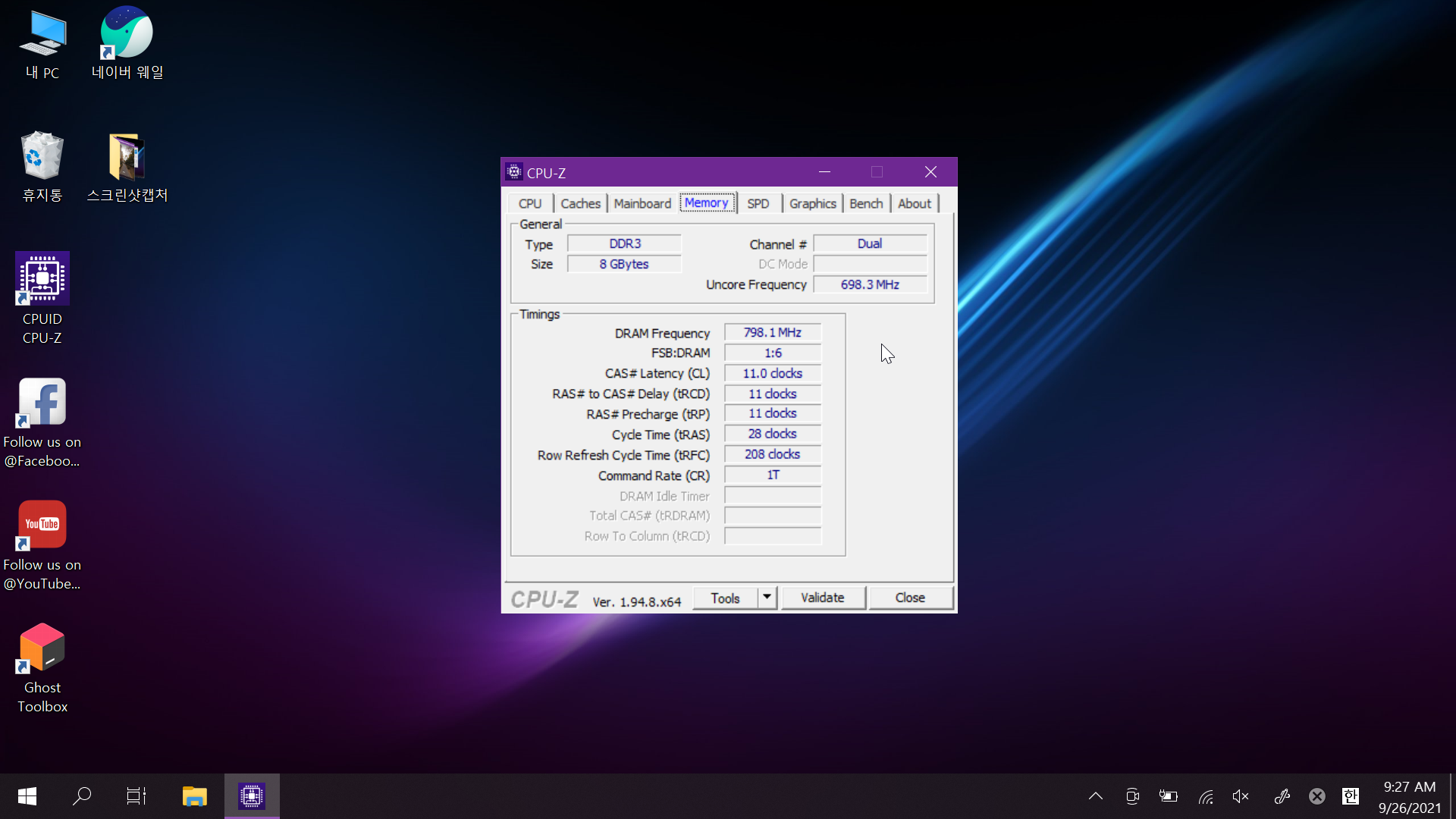Click the Dual channel value
Screen dimensions: 1456x819
pos(870,243)
